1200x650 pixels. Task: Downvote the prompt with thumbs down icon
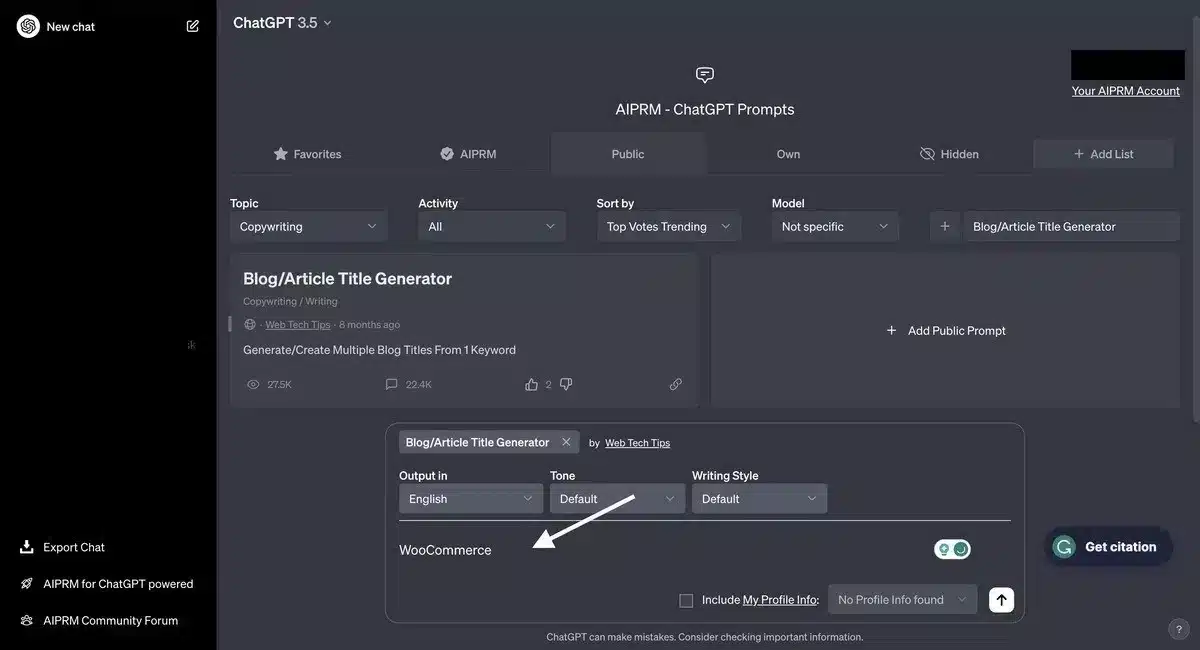click(566, 384)
